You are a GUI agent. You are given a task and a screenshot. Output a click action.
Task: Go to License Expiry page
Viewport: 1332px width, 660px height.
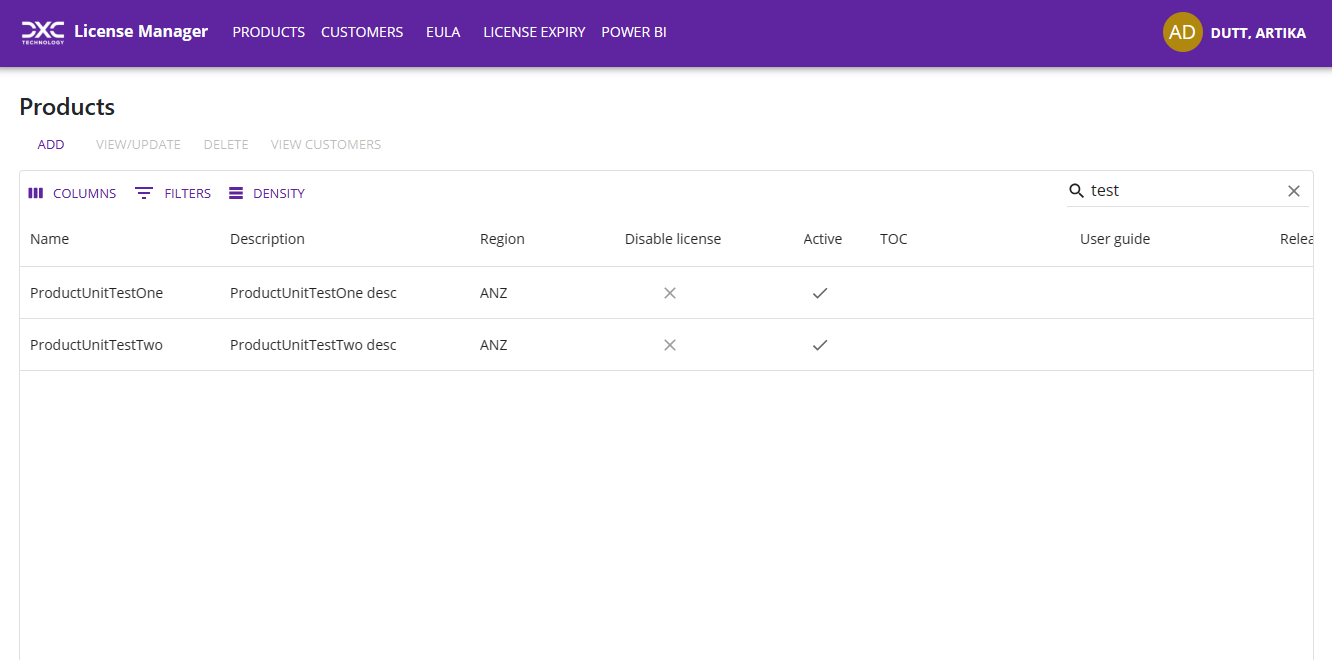coord(534,32)
